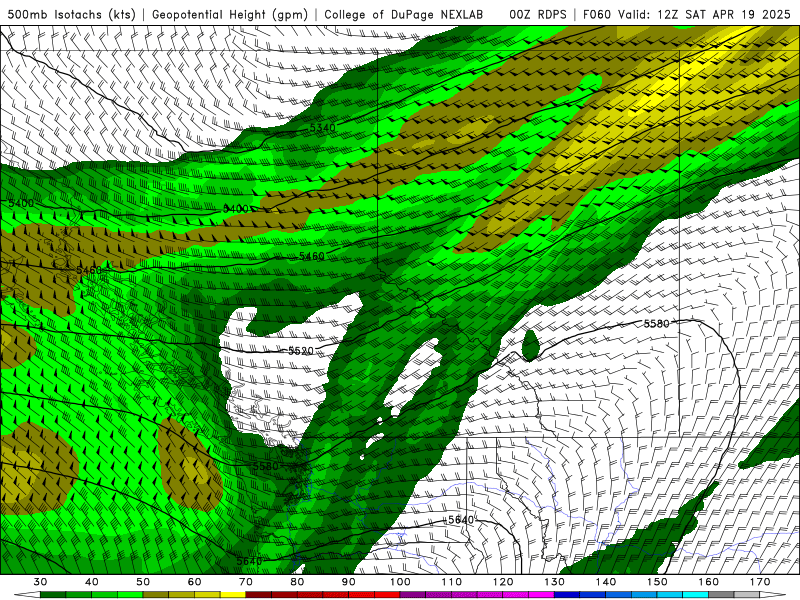800x600 pixels.
Task: Click the dark gray swatch in the color bar
Action: point(721,595)
